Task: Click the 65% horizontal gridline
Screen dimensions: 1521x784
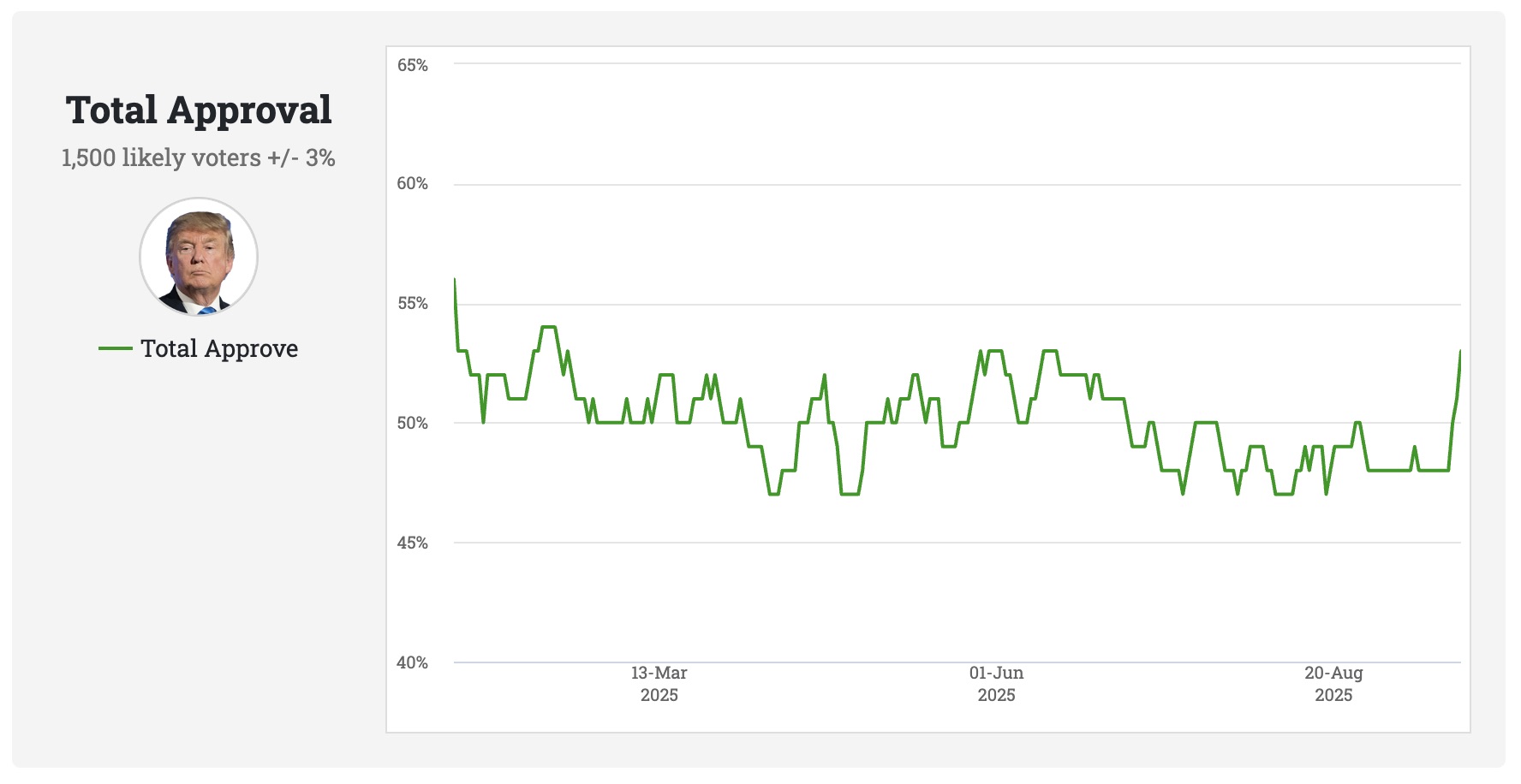Action: [x=942, y=63]
